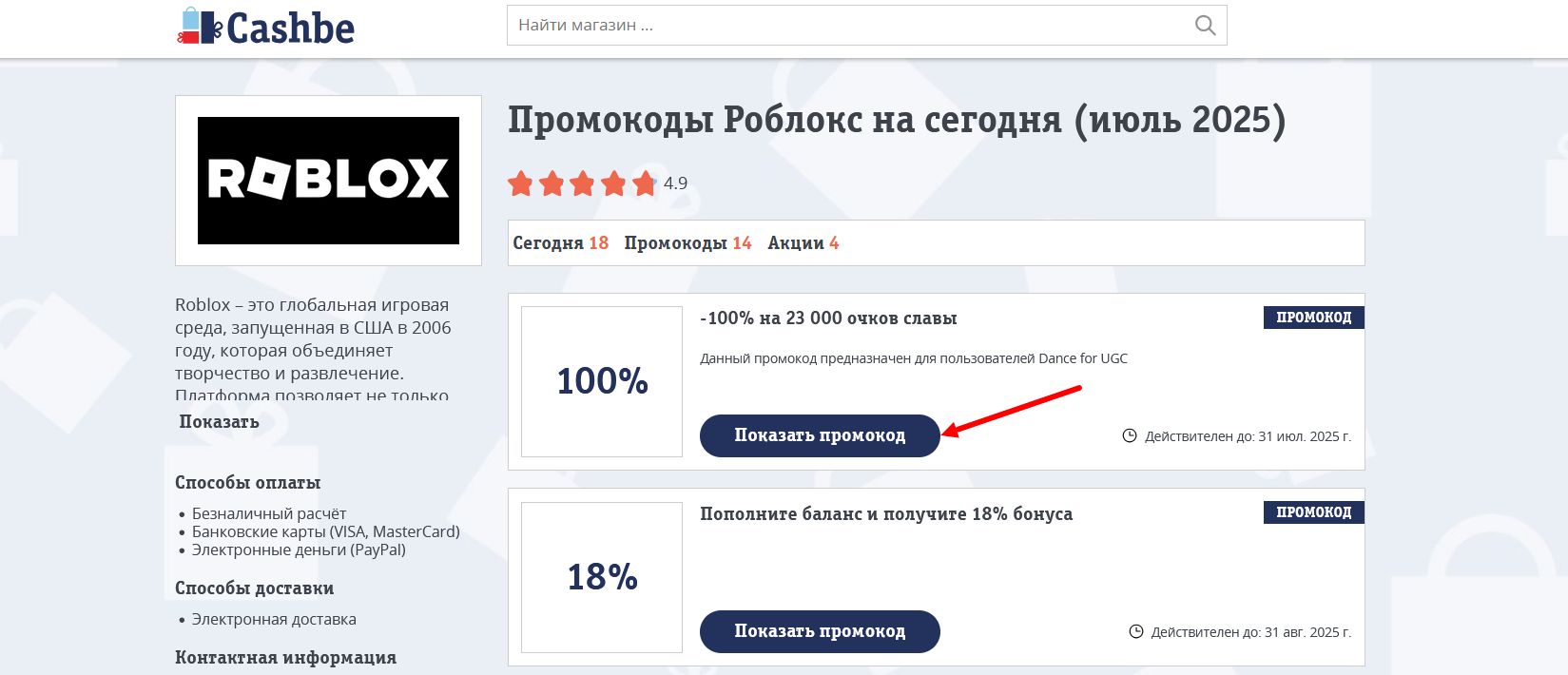
Task: Click "Способы оплаты" heading
Action: click(x=248, y=483)
